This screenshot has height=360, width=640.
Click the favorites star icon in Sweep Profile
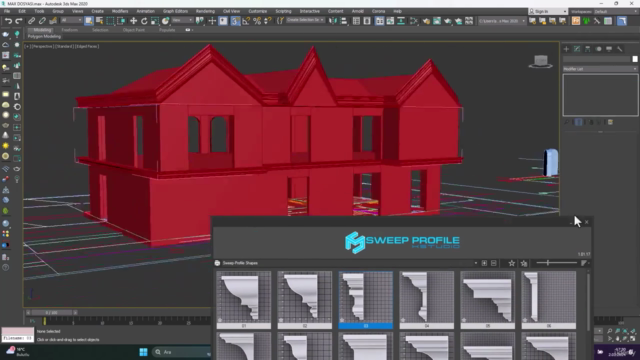pos(511,263)
